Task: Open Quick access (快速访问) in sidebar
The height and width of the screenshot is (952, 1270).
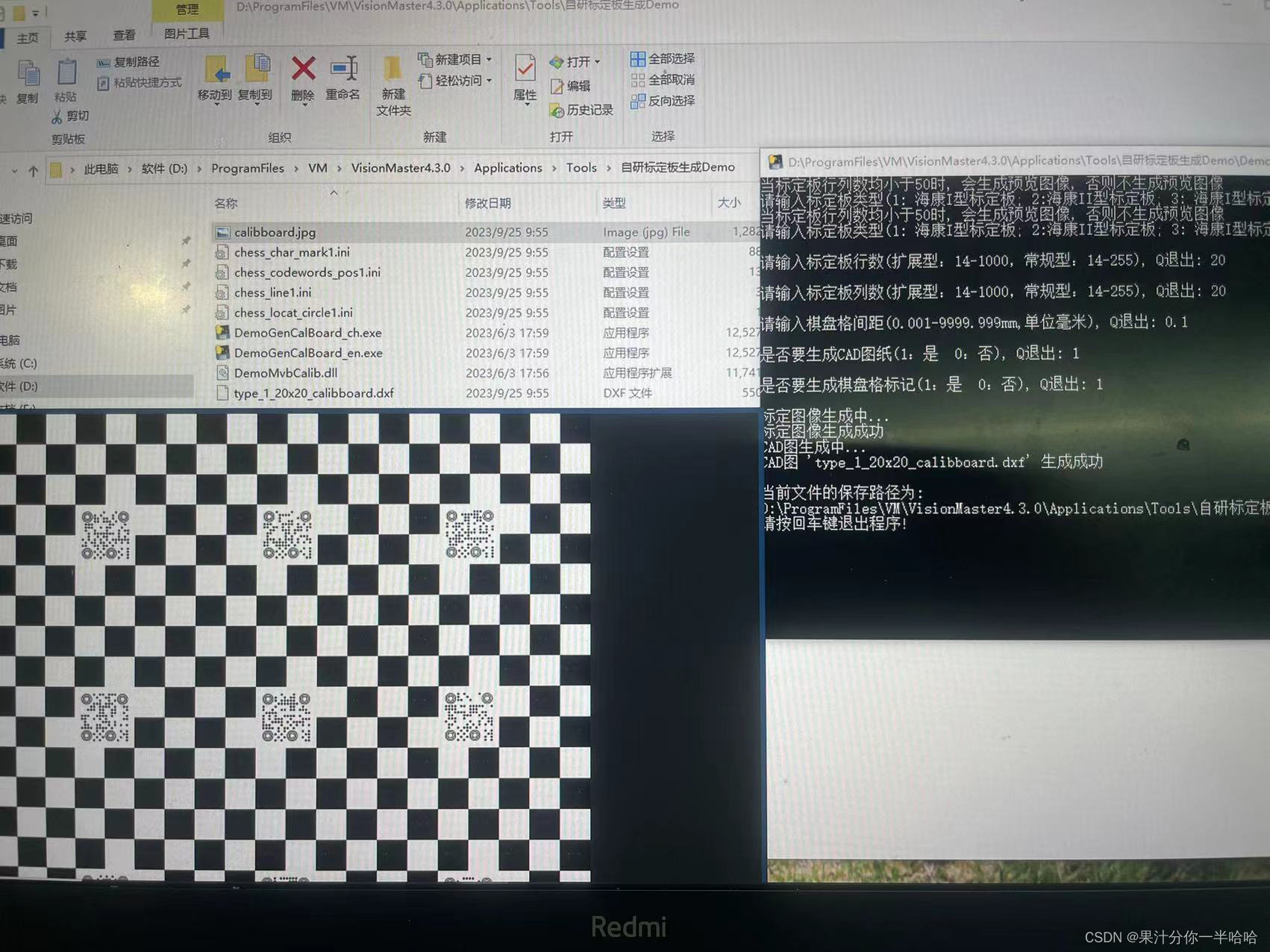Action: point(16,219)
